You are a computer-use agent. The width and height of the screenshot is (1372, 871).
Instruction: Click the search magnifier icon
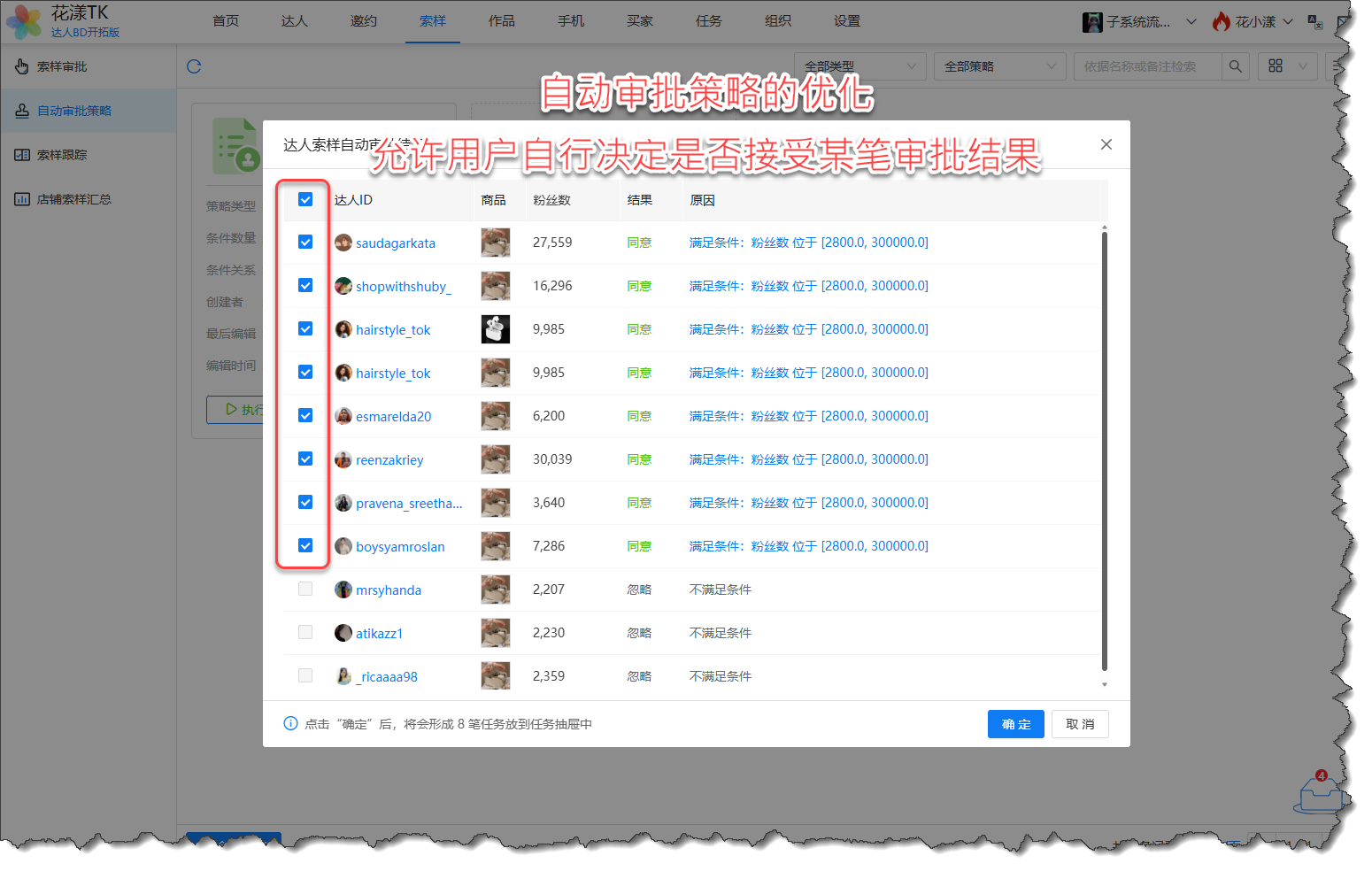(1235, 66)
